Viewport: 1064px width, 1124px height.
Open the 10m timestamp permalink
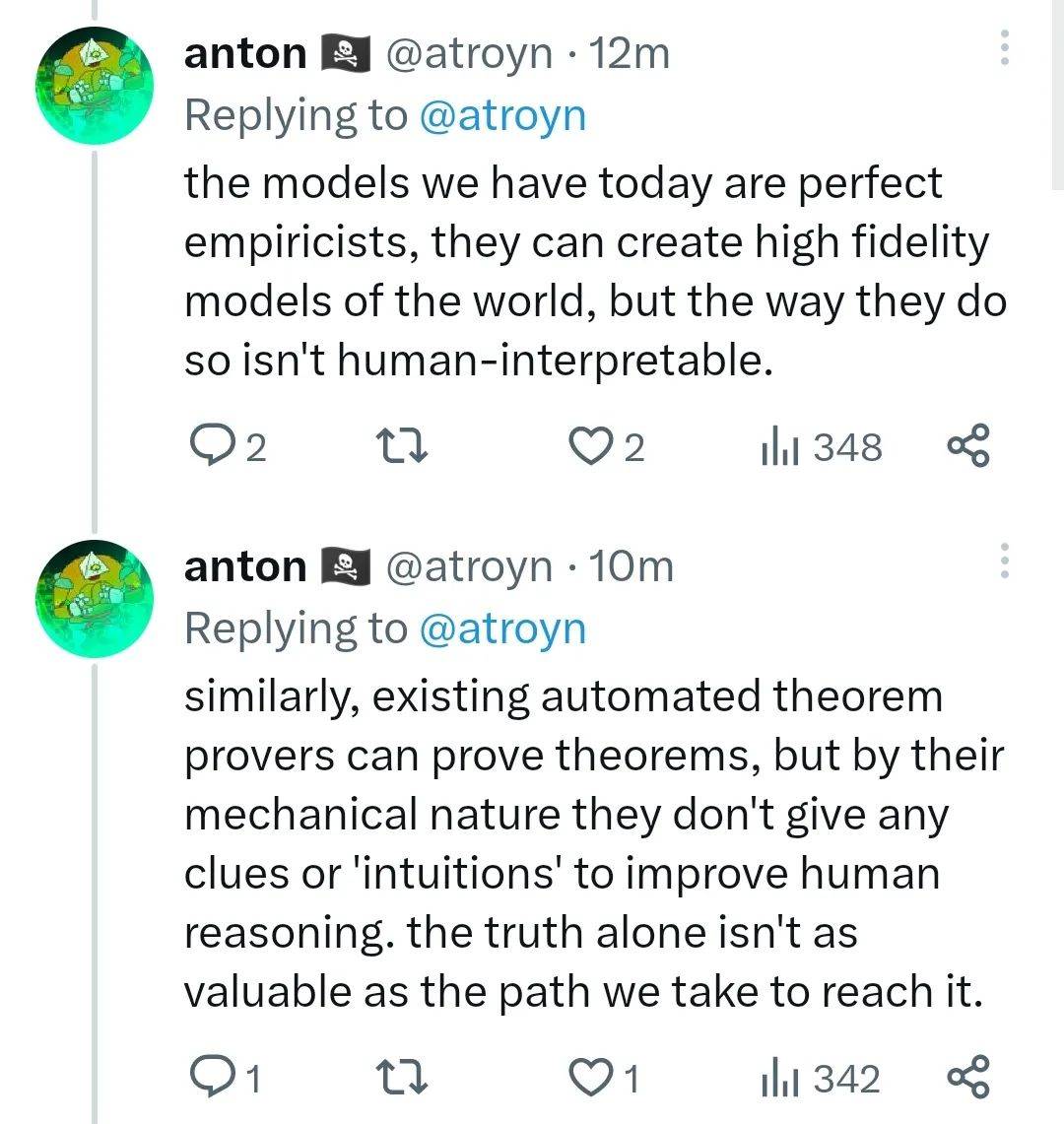pyautogui.click(x=631, y=565)
